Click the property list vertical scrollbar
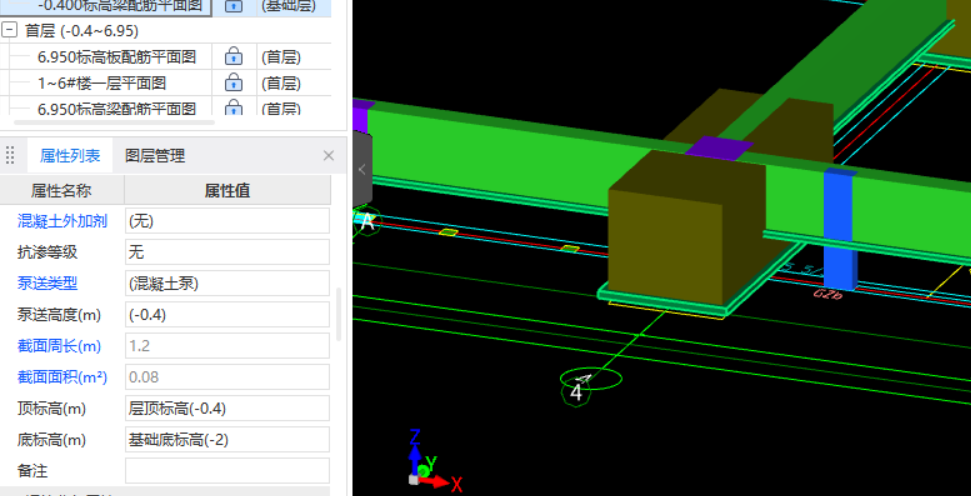The height and width of the screenshot is (496, 971). [x=339, y=315]
